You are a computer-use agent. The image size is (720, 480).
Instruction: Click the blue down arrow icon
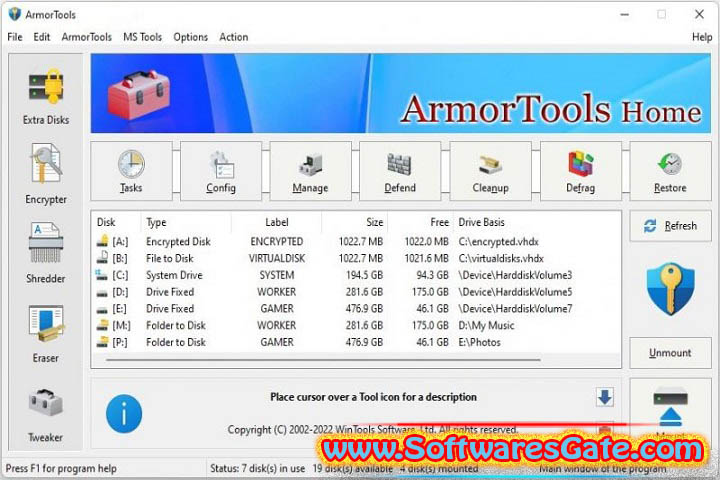pyautogui.click(x=605, y=397)
